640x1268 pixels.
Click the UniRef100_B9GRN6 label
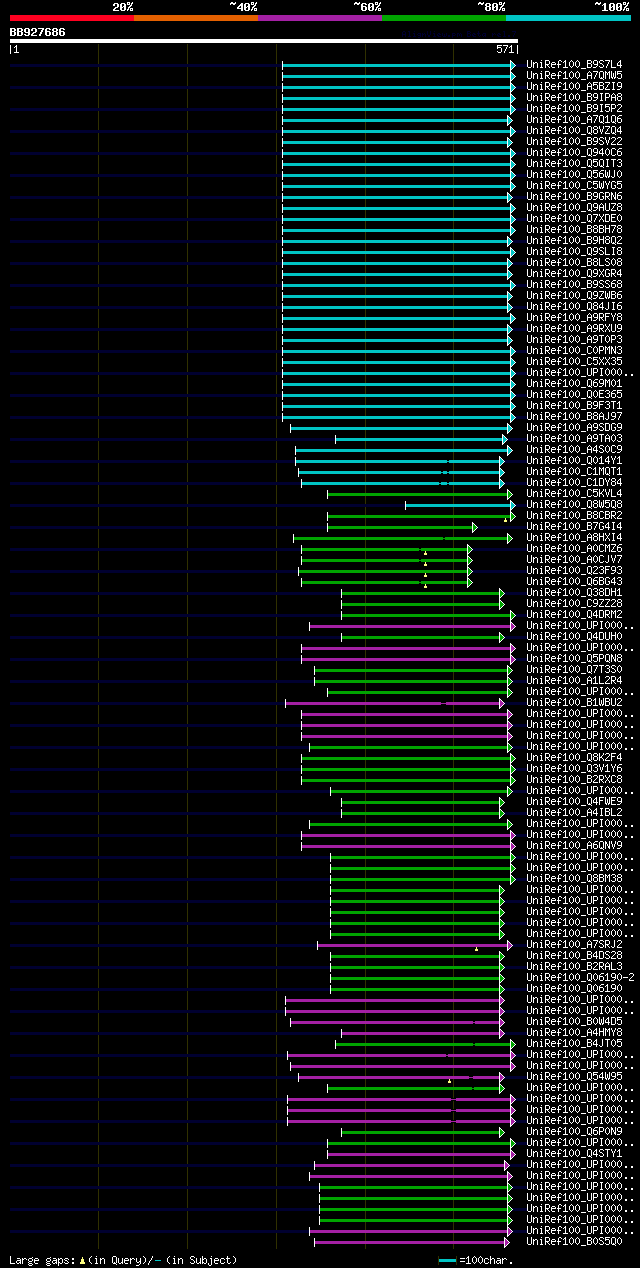(x=574, y=196)
